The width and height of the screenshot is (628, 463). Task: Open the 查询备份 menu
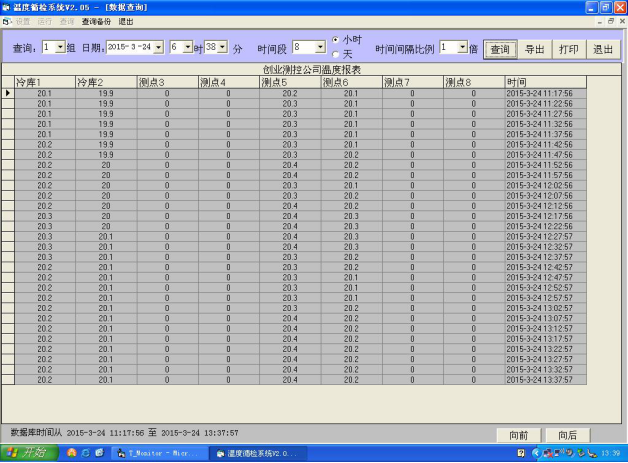pos(96,22)
